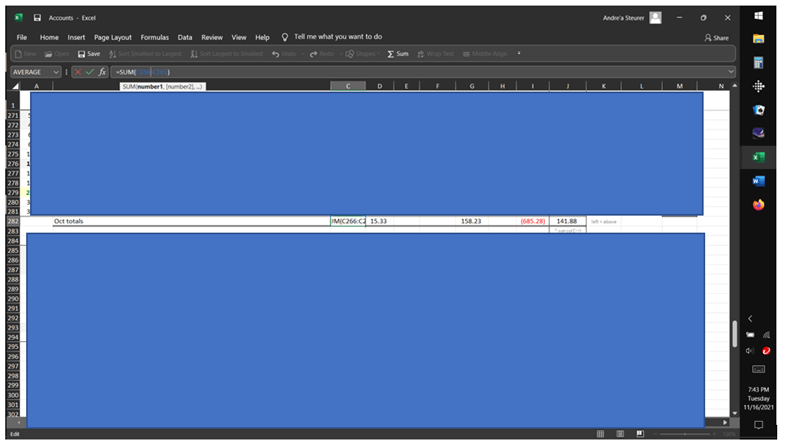Click in the formula bar text

pos(143,72)
